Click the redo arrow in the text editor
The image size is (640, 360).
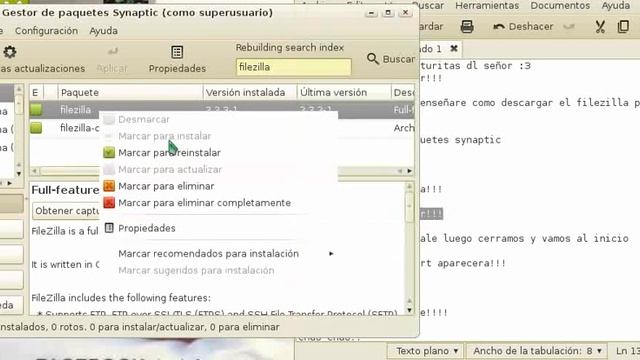tap(569, 27)
